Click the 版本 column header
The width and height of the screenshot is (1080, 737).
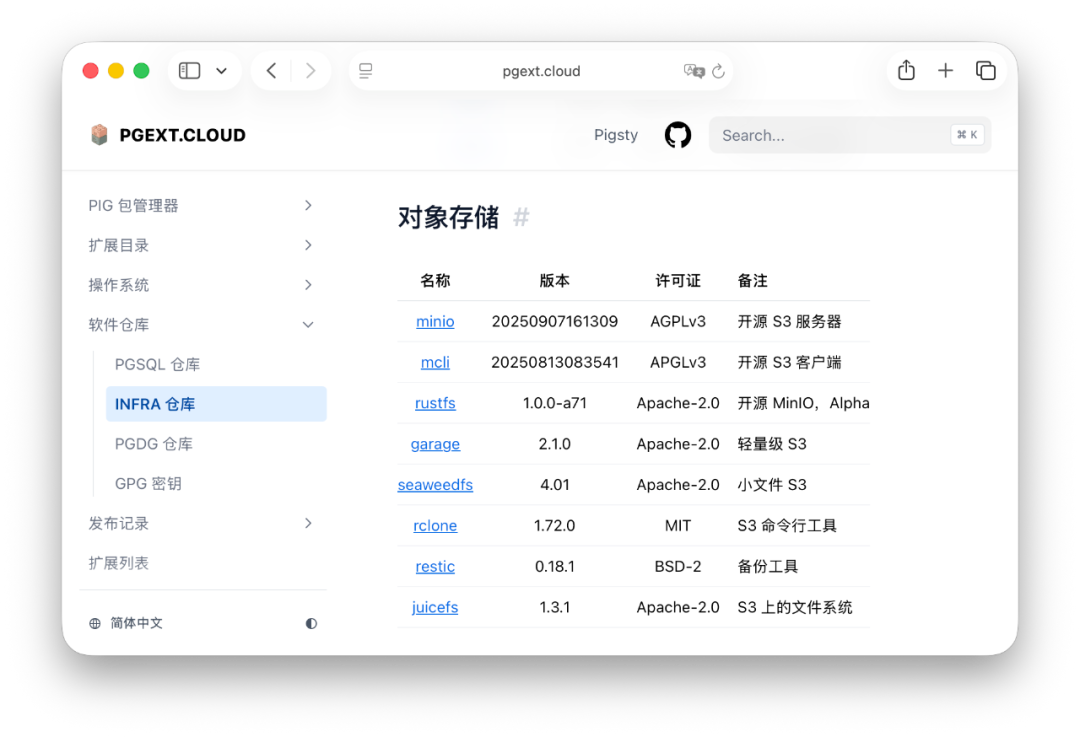pos(554,280)
